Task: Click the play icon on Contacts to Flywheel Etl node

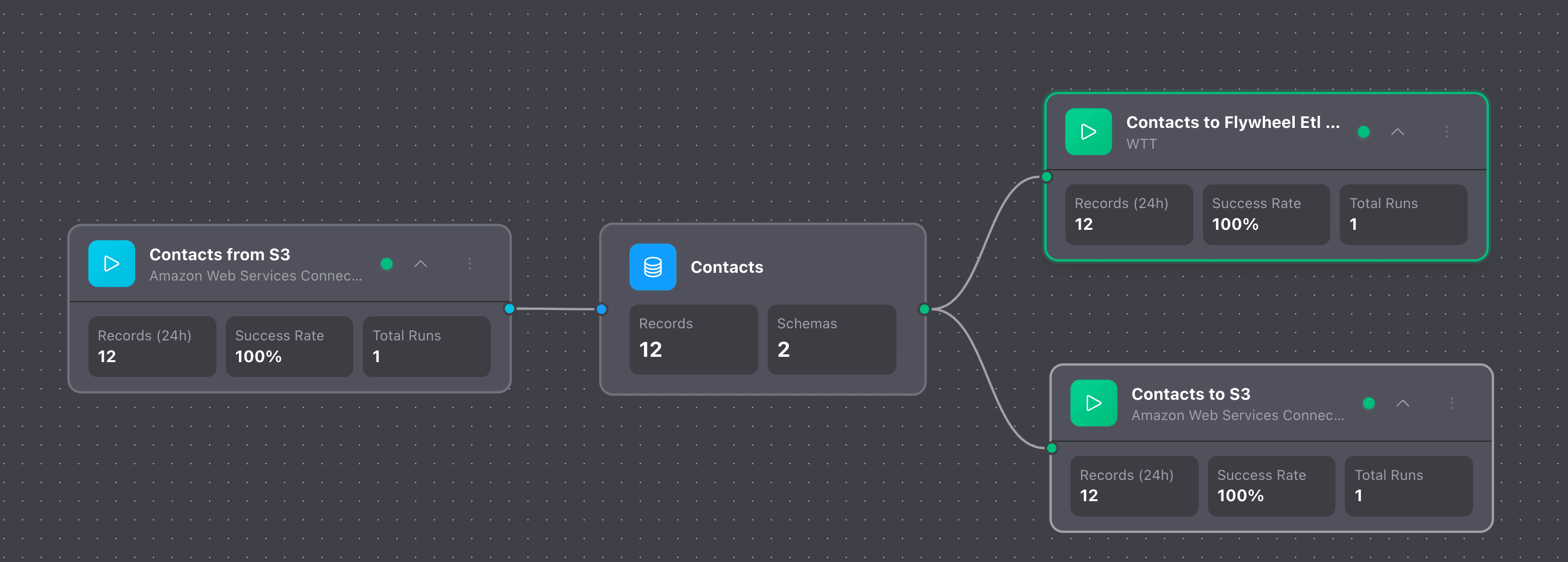Action: click(1088, 131)
